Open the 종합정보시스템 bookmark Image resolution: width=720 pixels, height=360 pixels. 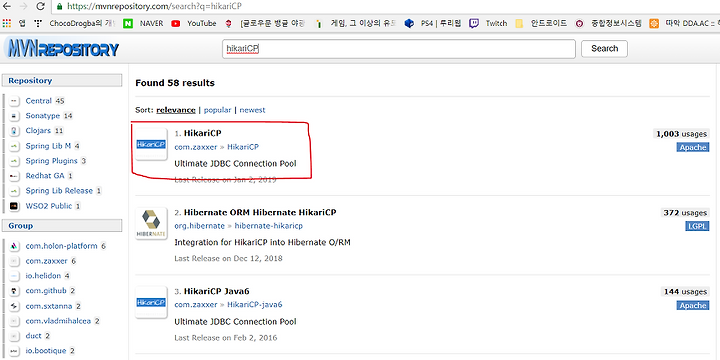coord(608,23)
